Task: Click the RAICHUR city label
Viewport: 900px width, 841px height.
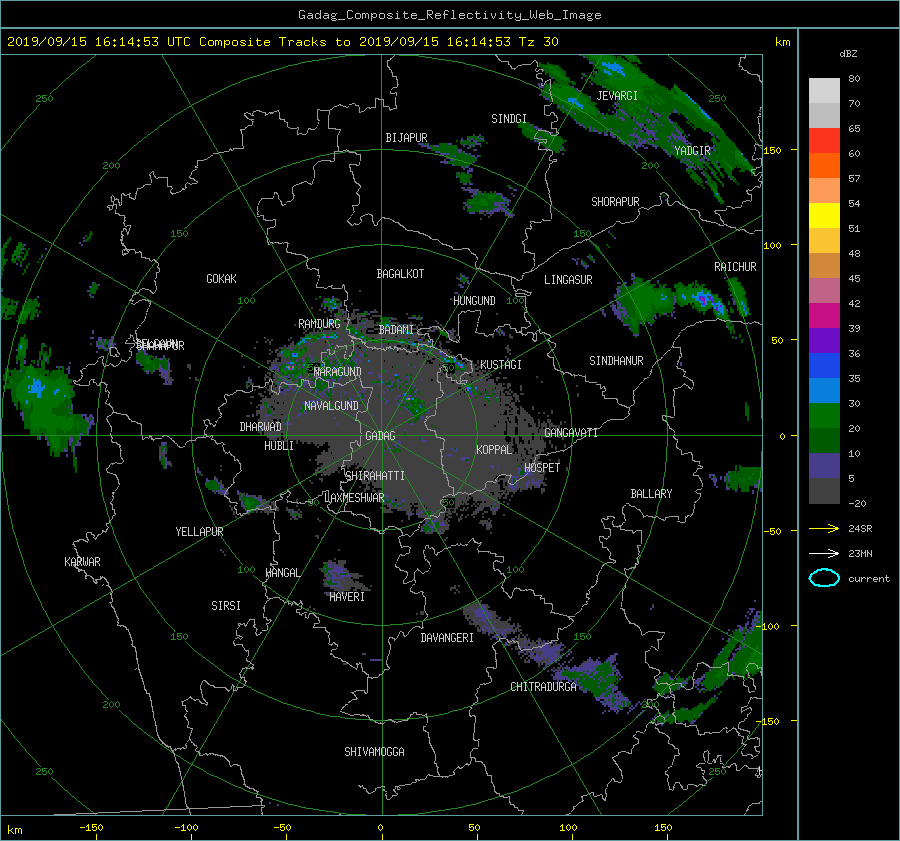Action: pos(735,267)
